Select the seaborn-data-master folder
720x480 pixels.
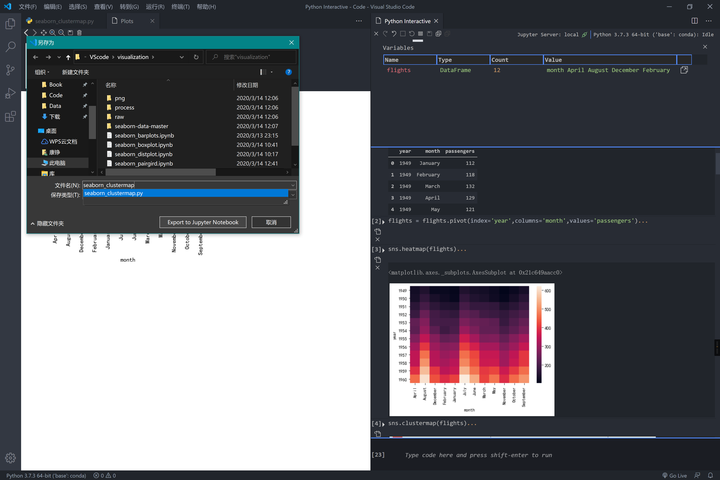click(x=141, y=126)
